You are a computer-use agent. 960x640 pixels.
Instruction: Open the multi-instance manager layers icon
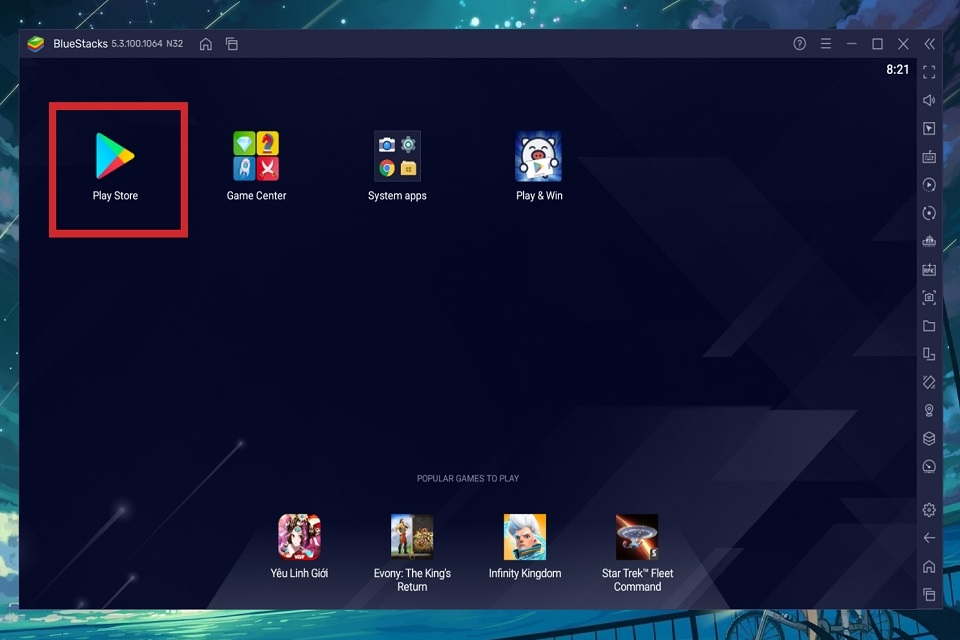(x=929, y=439)
